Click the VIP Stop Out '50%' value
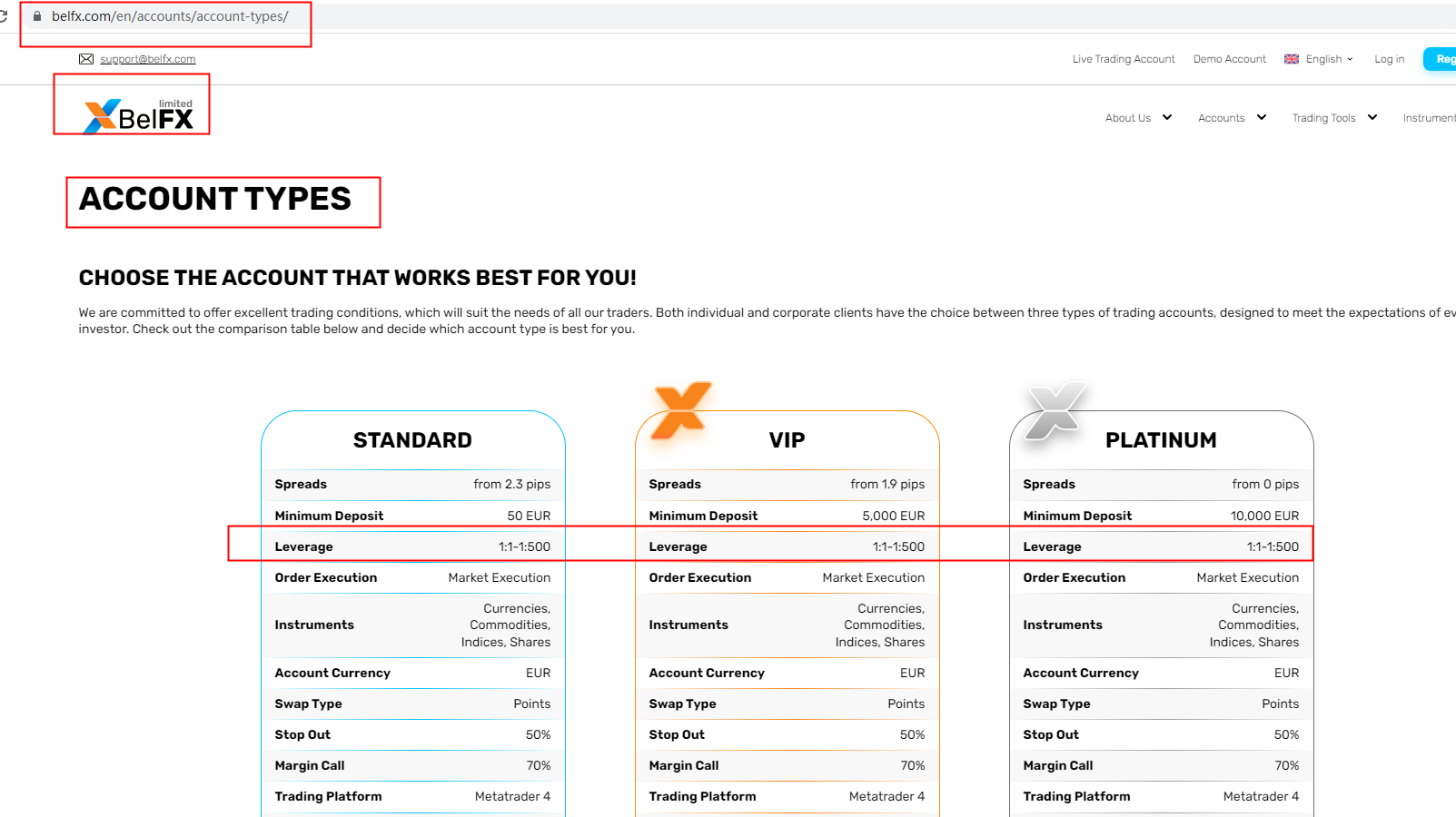The width and height of the screenshot is (1456, 817). point(913,734)
